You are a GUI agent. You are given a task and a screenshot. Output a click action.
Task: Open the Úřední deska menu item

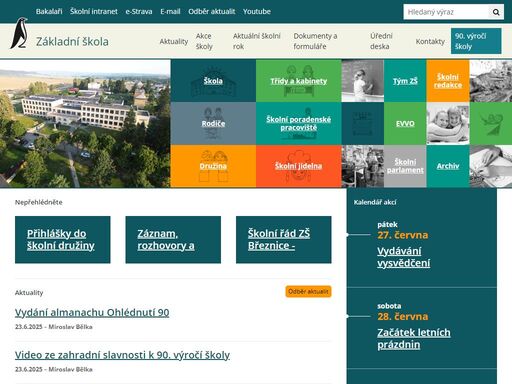click(381, 41)
